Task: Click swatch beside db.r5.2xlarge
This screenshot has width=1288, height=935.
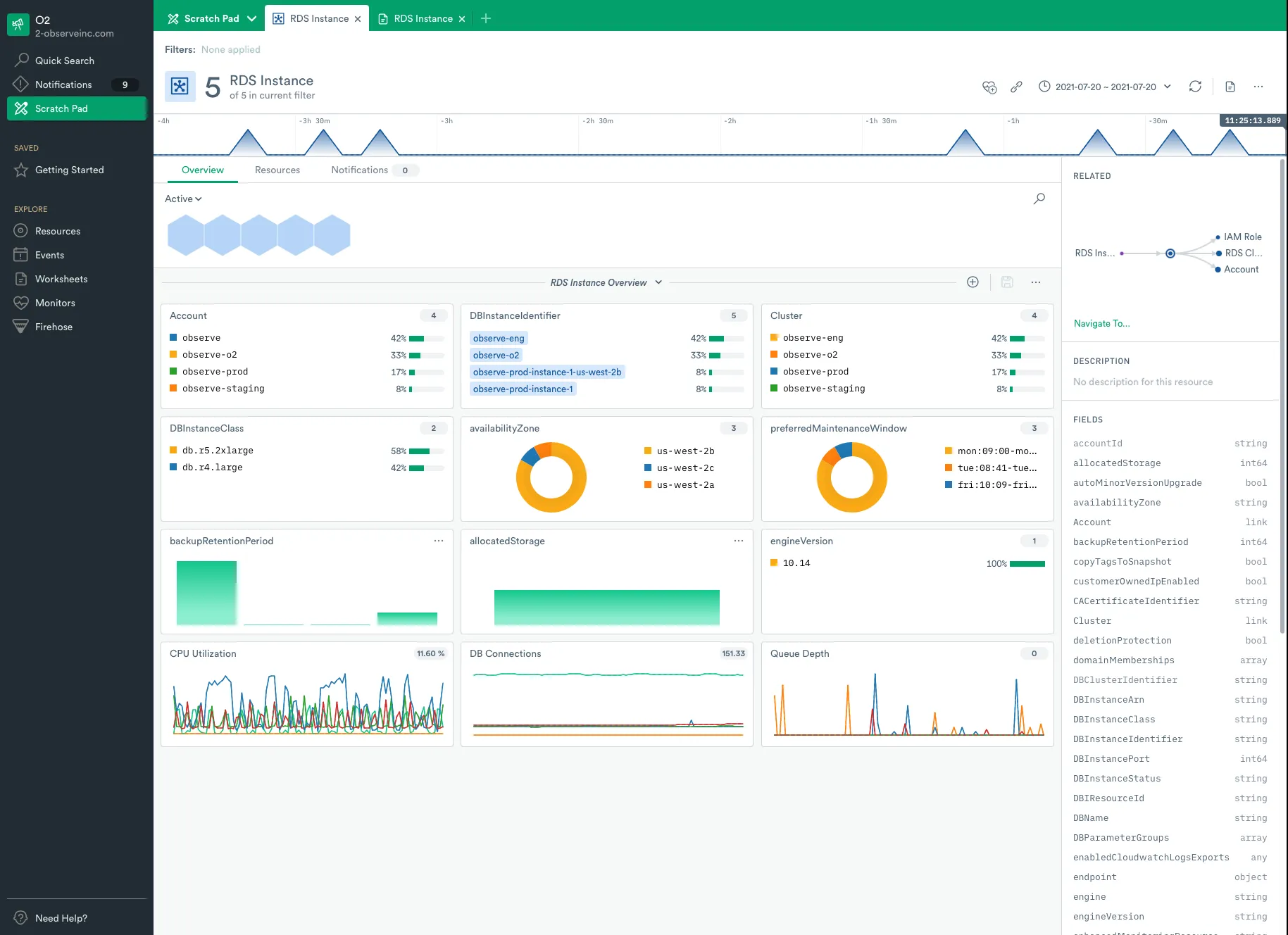Action: coord(173,450)
